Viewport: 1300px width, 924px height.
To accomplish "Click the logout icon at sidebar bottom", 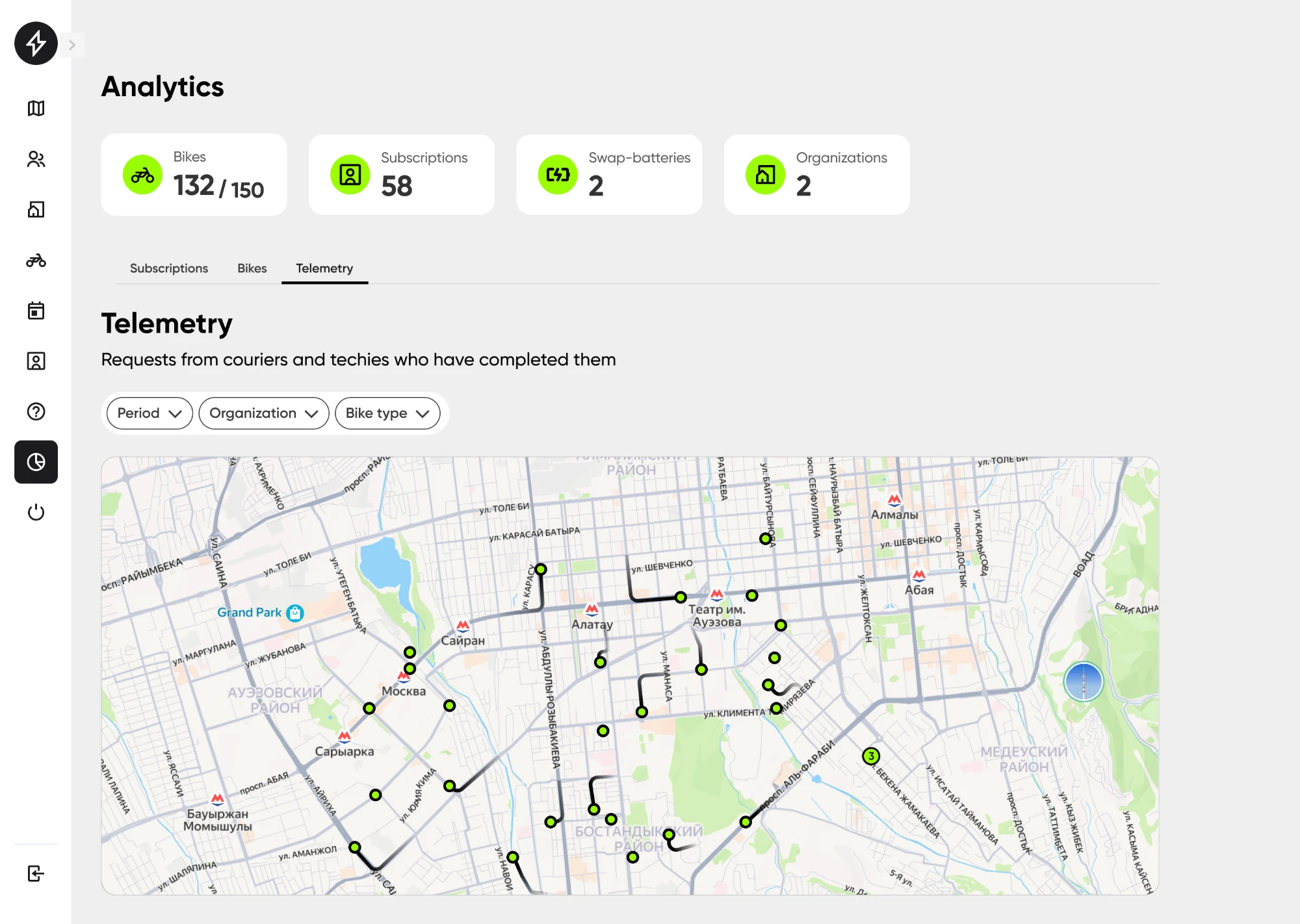I will [36, 873].
